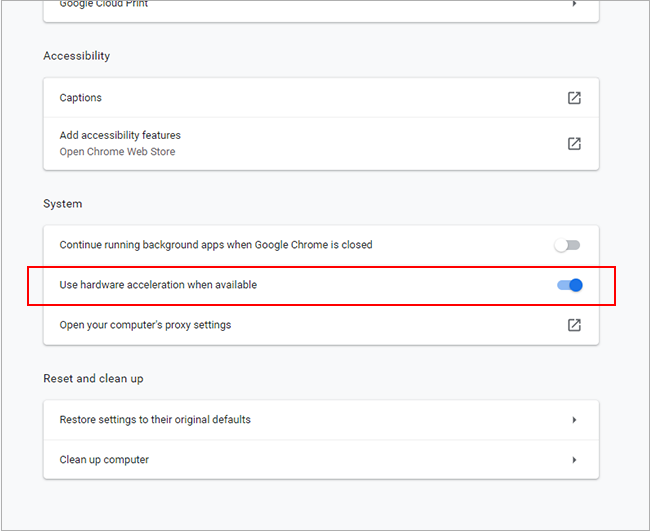This screenshot has height=531, width=650.
Task: Click 'Use hardware acceleration when available' label
Action: (x=158, y=285)
